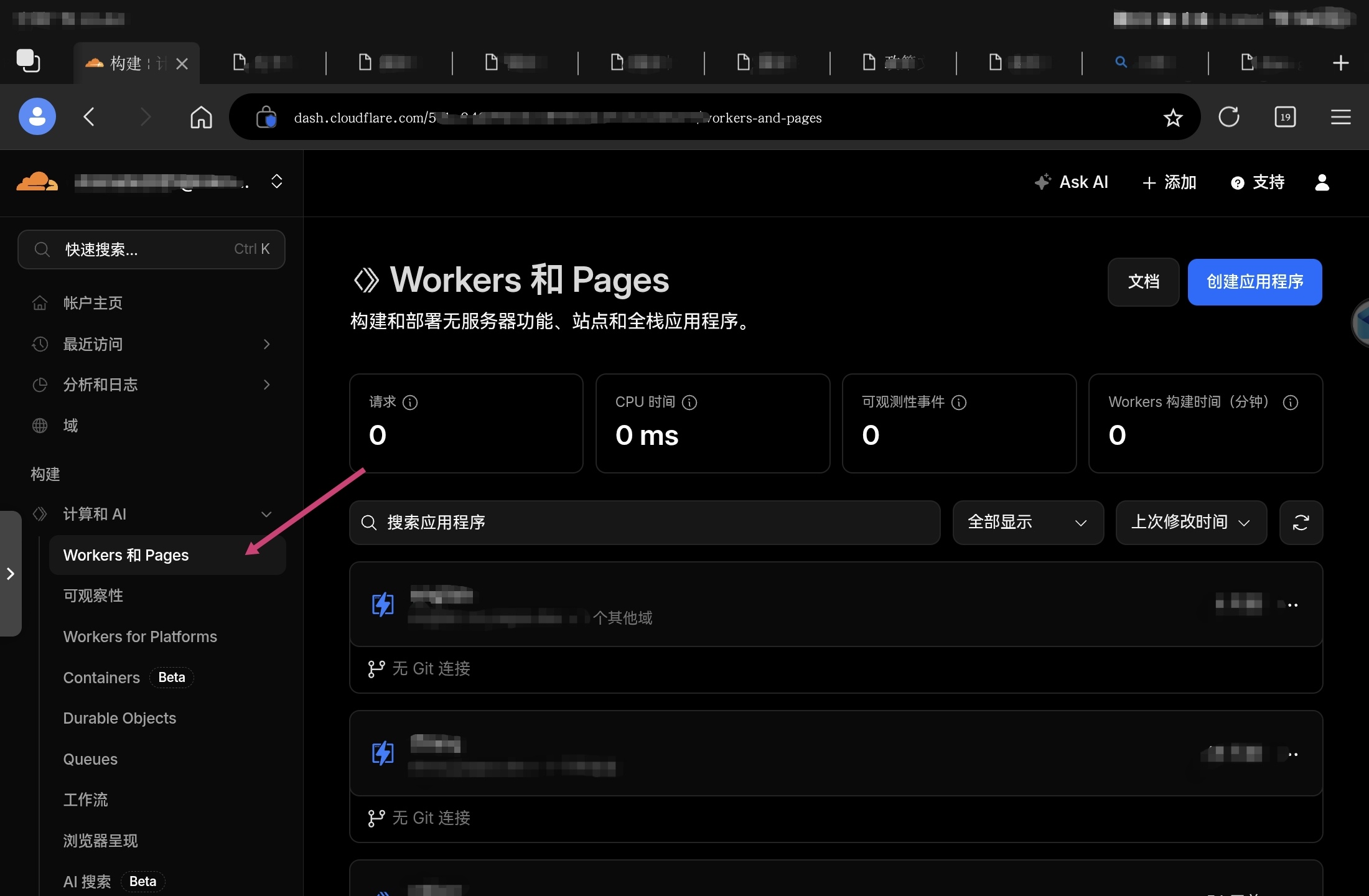Open the 全部显示 dropdown
Viewport: 1369px width, 896px height.
pyautogui.click(x=1028, y=523)
